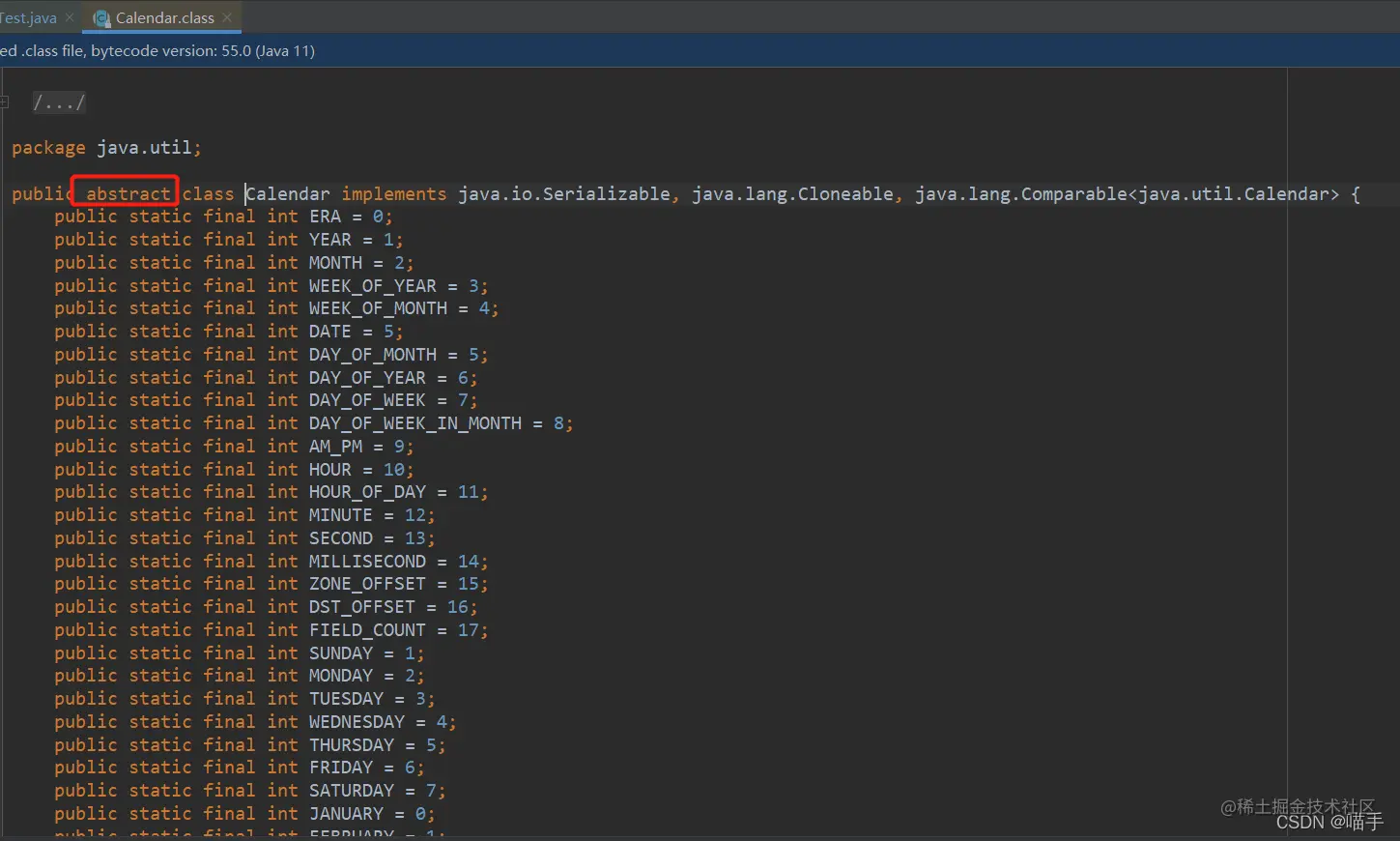Screen dimensions: 1400x841
Task: Click the ZONE_OFFSET constant
Action: (x=367, y=584)
